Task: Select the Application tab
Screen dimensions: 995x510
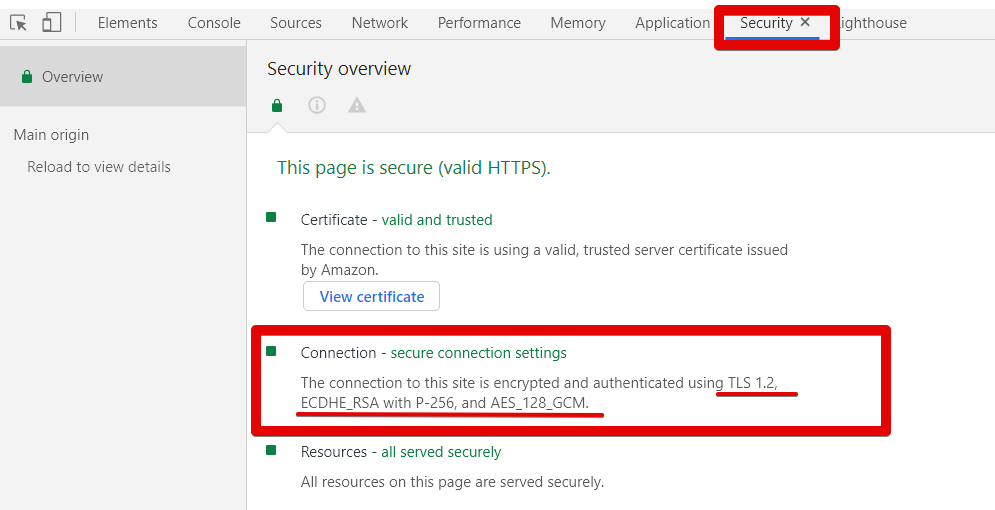Action: click(x=672, y=23)
